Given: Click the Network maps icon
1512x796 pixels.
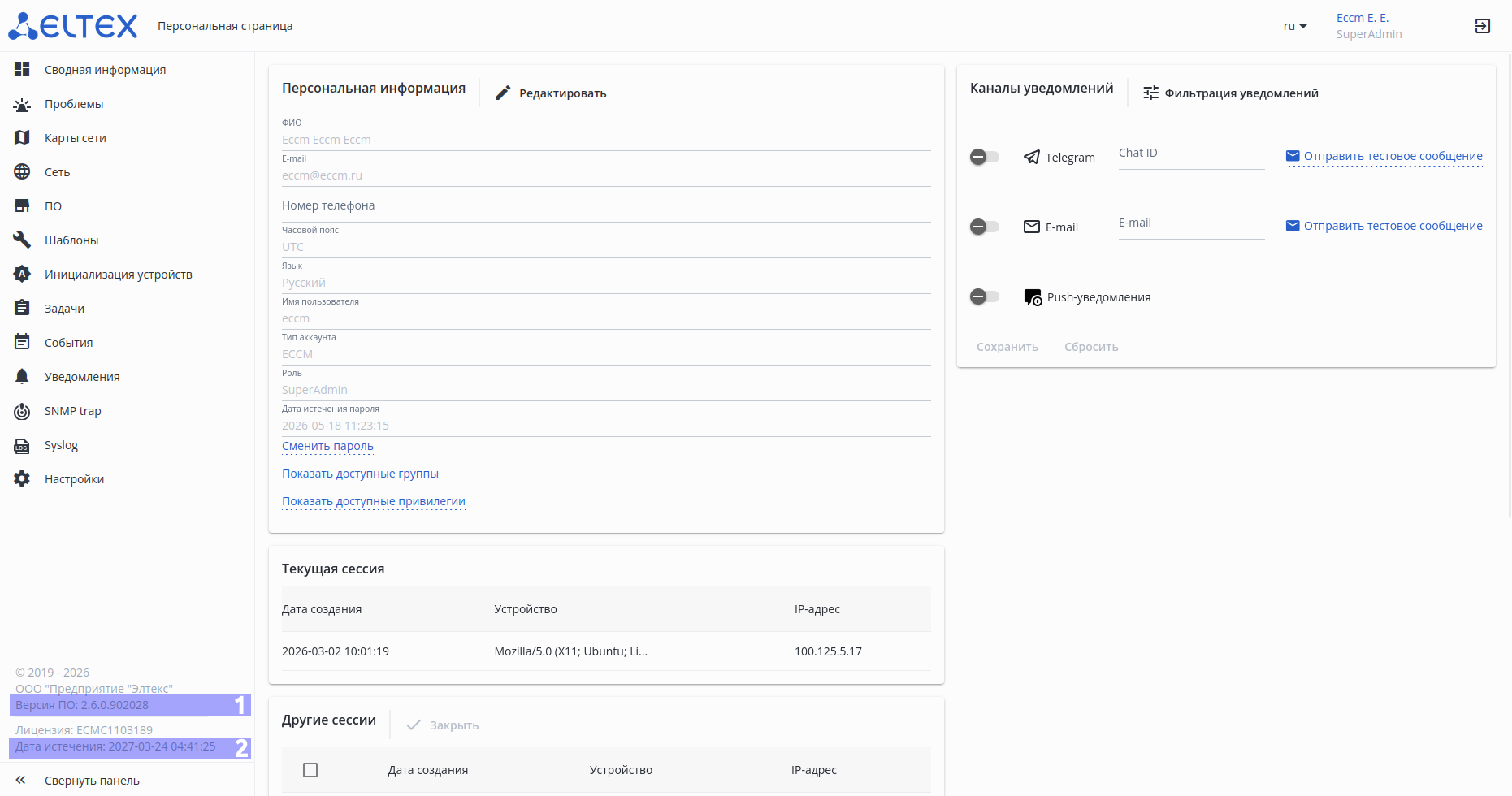Looking at the screenshot, I should 22,138.
